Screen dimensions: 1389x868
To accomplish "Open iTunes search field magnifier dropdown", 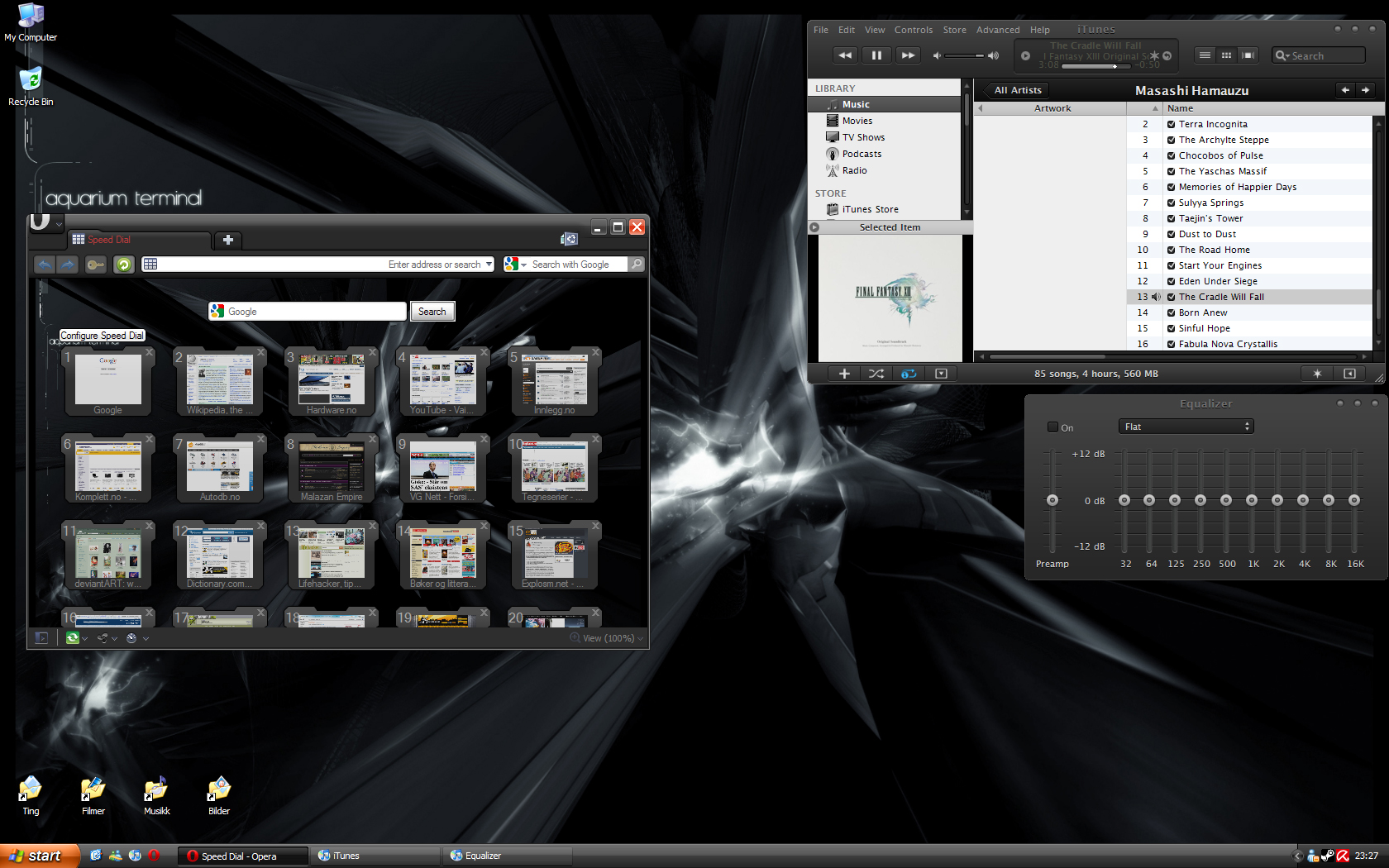I will (1282, 55).
